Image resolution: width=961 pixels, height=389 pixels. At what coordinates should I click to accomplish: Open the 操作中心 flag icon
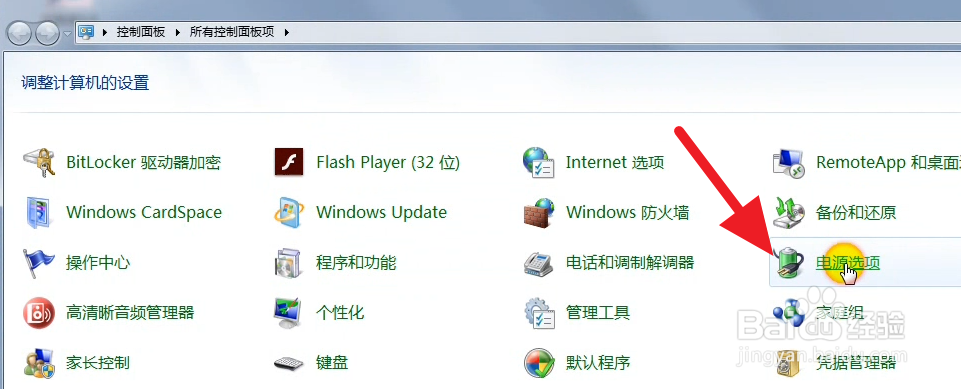pyautogui.click(x=38, y=263)
